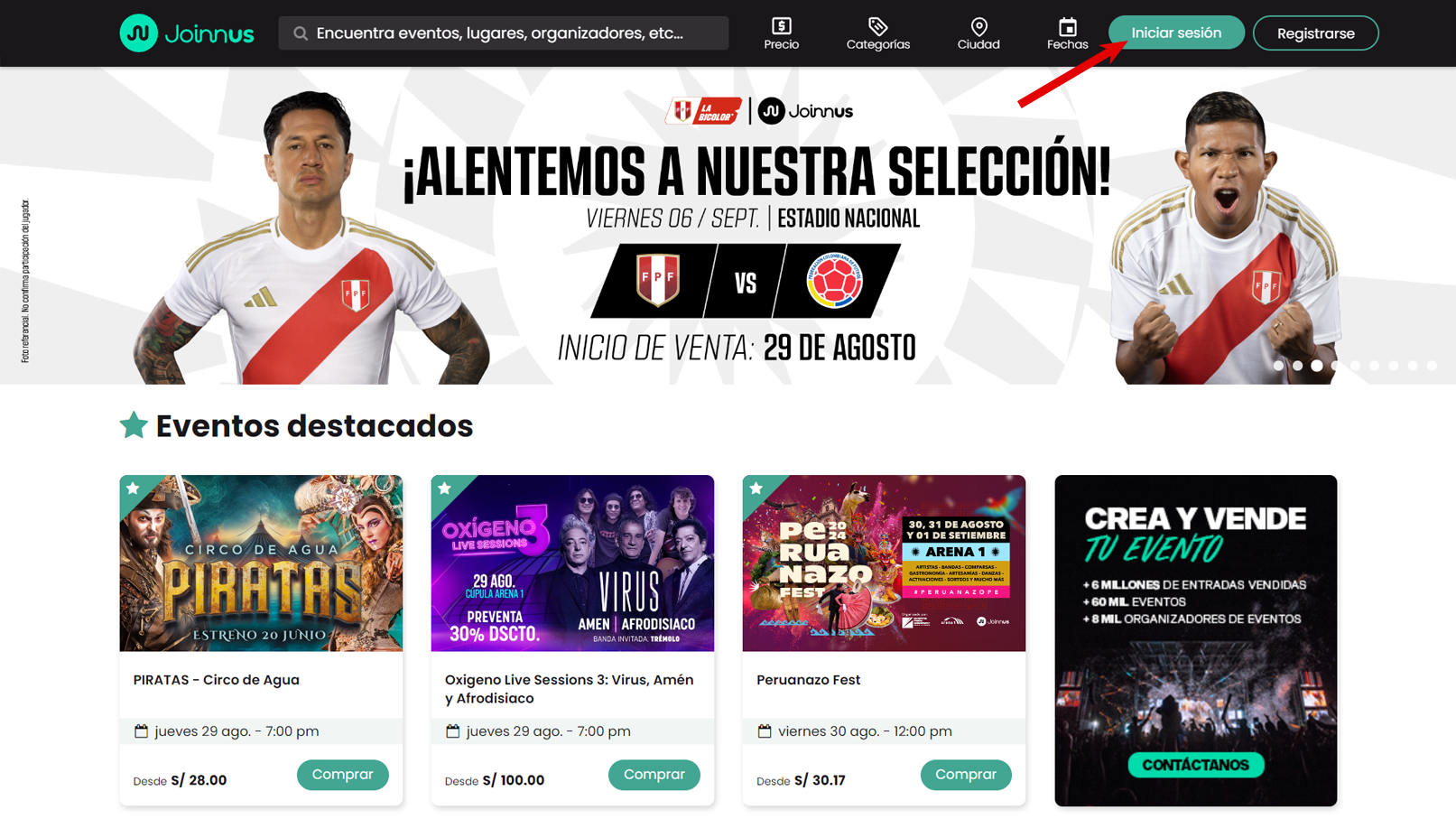Screen dimensions: 1456x819
Task: Click the Registrarse button
Action: (1315, 33)
